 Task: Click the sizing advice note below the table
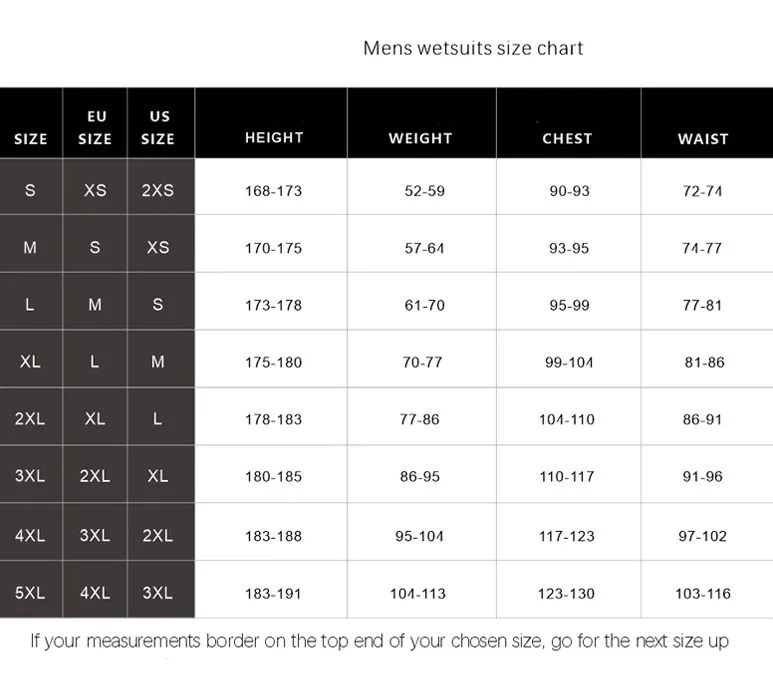(x=379, y=641)
